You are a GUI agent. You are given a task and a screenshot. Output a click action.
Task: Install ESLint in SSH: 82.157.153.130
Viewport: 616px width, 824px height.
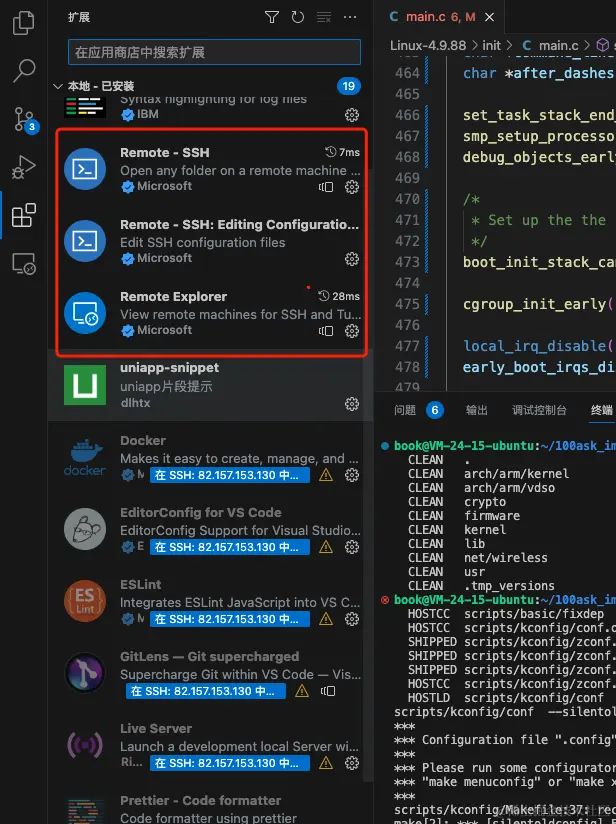click(230, 619)
